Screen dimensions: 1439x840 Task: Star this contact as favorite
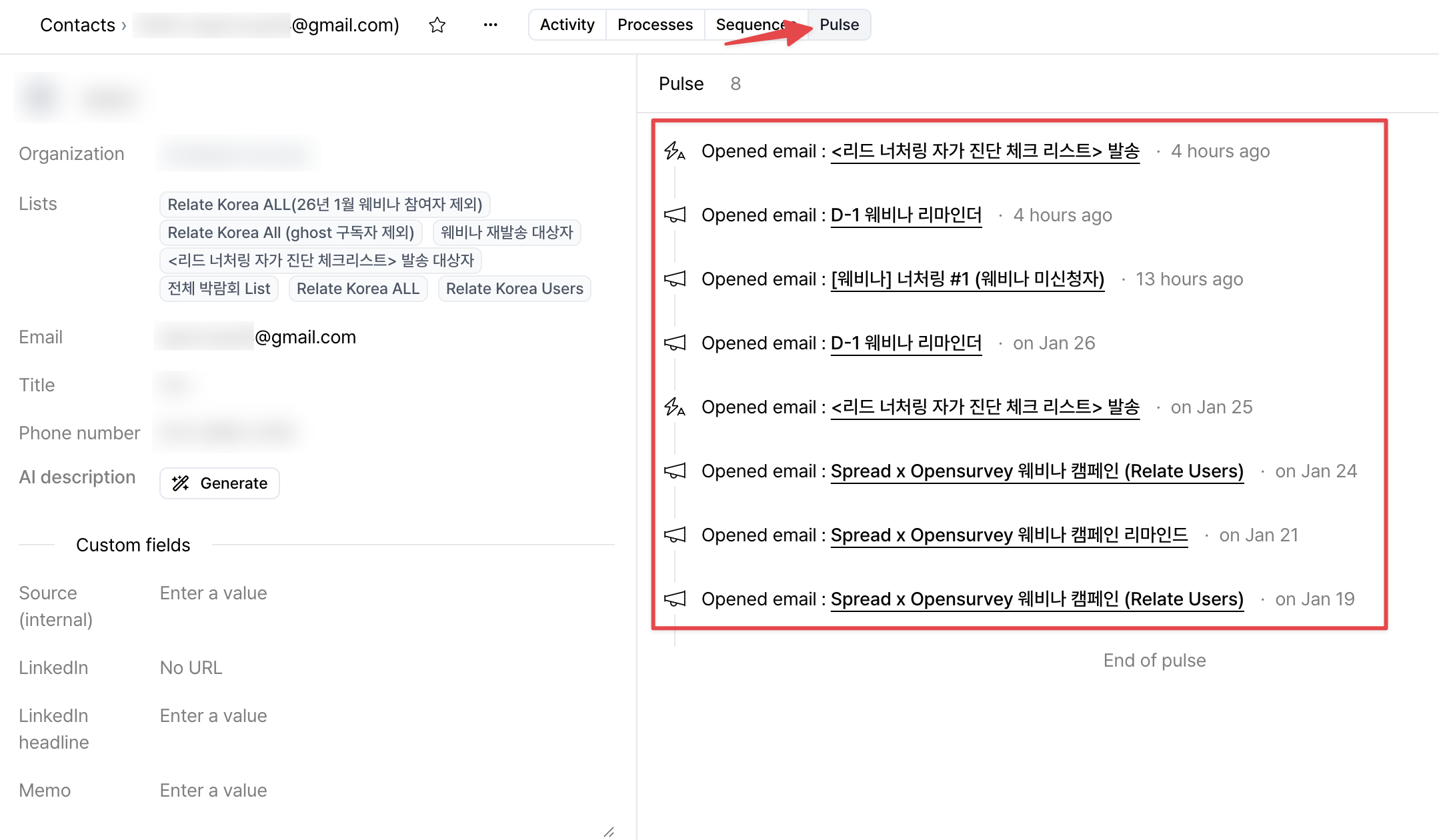[x=437, y=25]
